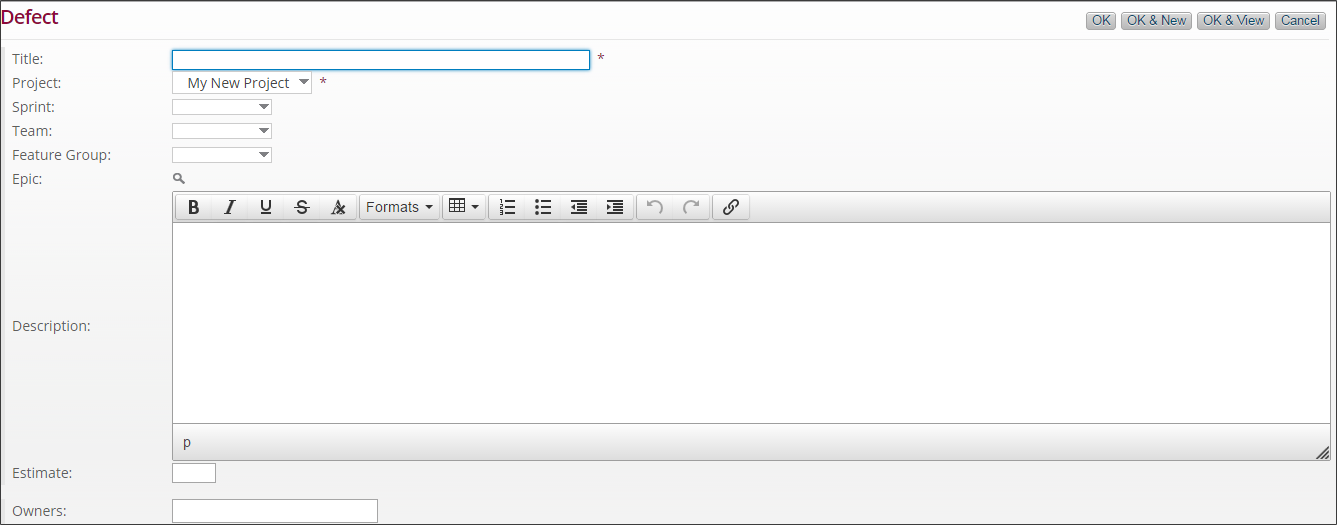Expand the Sprint dropdown

click(x=222, y=107)
